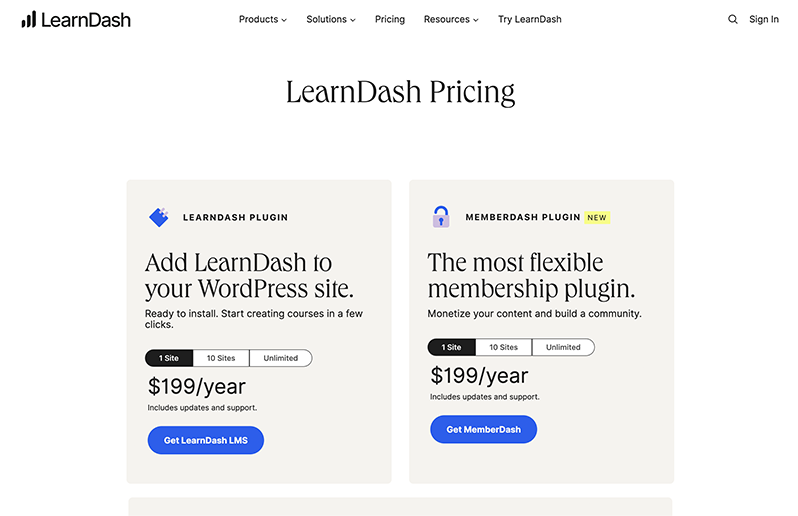The height and width of the screenshot is (516, 798).
Task: Open the search magnifier icon
Action: tap(733, 19)
